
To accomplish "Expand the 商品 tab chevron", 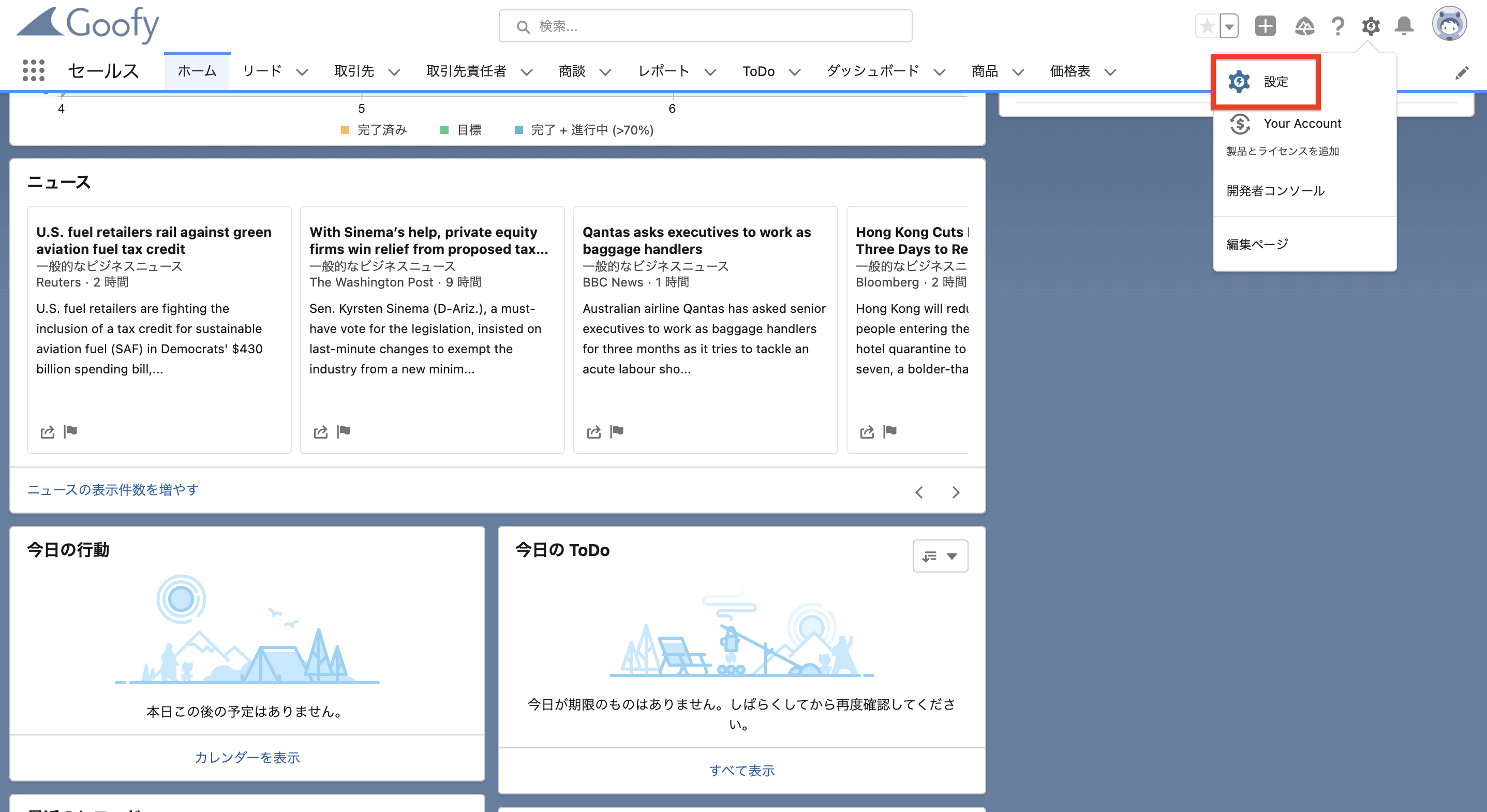I will 1018,72.
